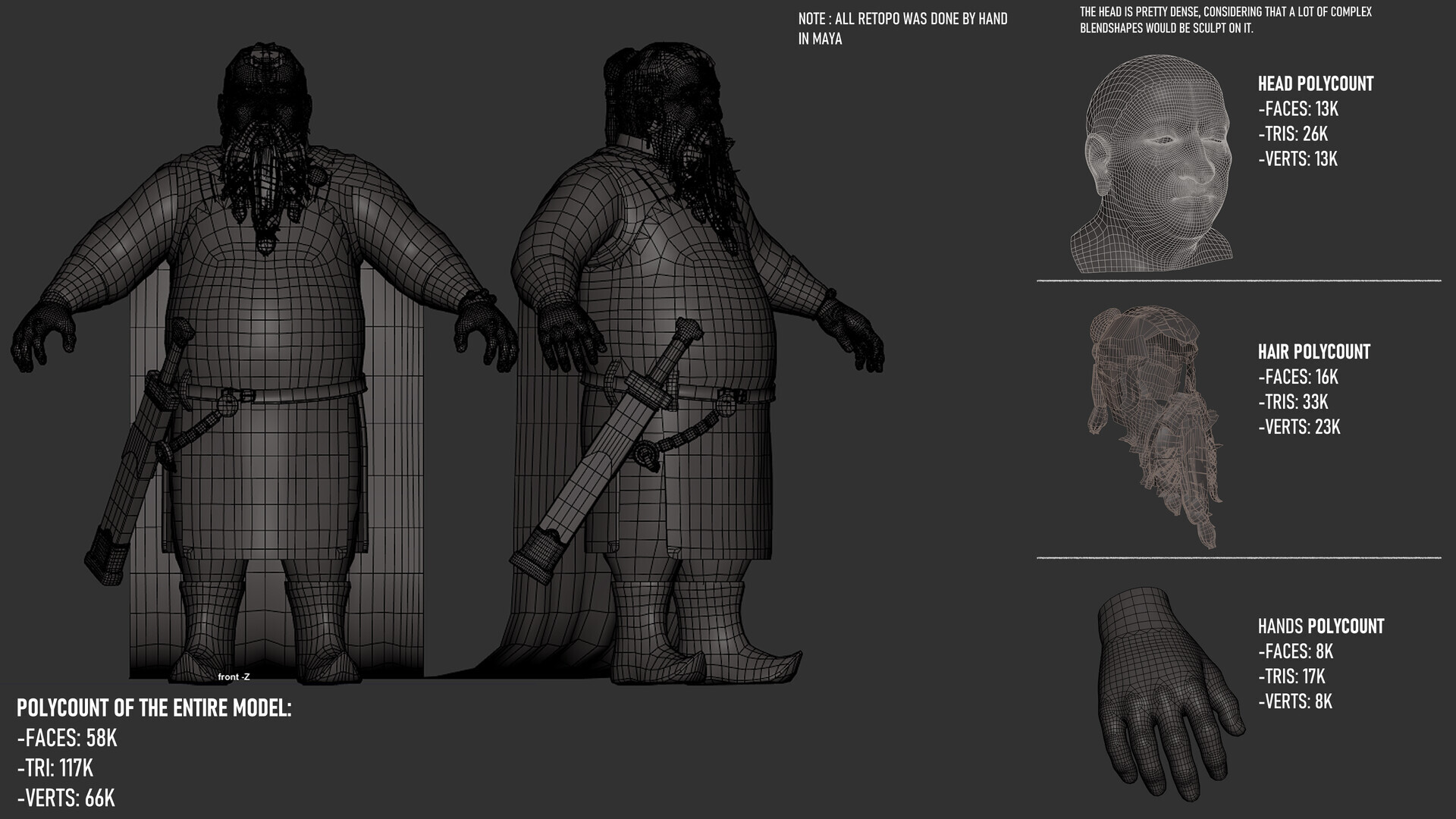Click the 'VERTS: 66K' line

(x=66, y=798)
